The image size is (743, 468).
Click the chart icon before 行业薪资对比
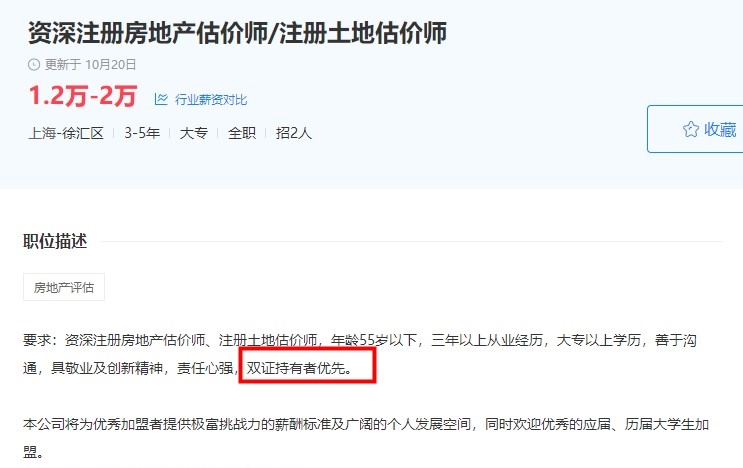161,99
